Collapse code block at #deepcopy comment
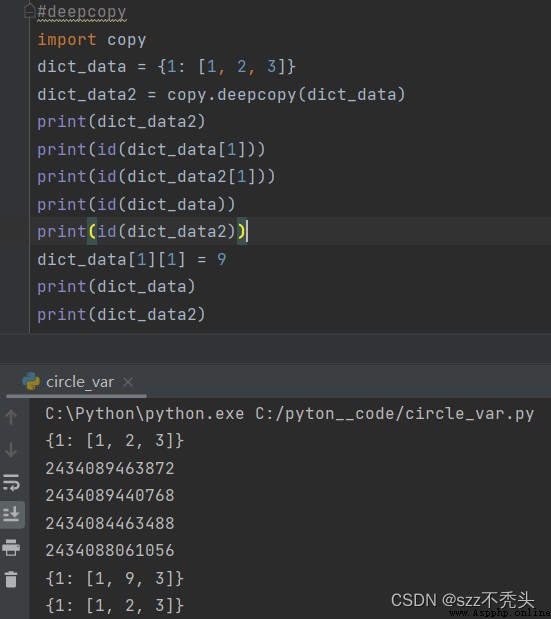 pos(30,11)
